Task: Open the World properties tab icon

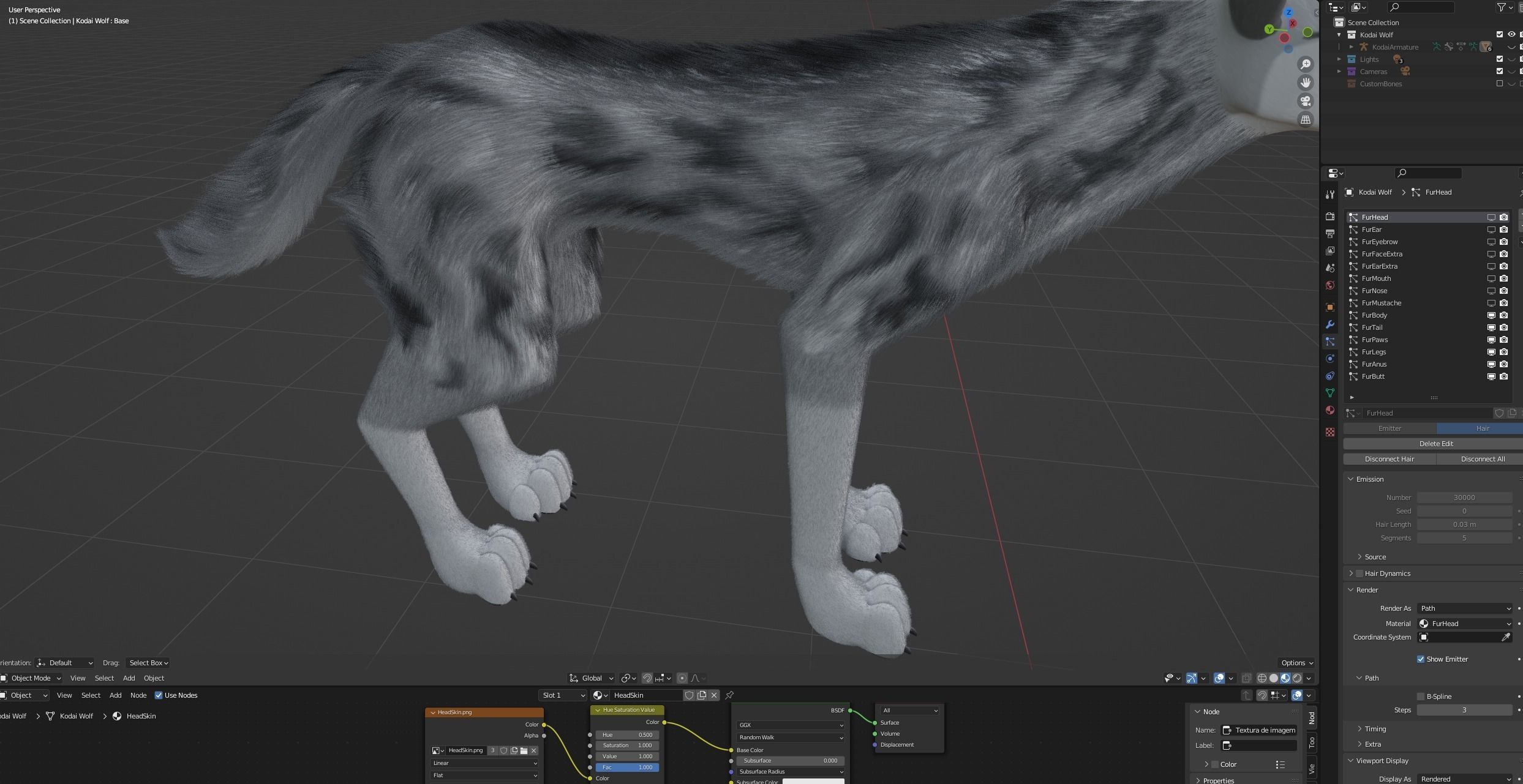Action: (1329, 285)
